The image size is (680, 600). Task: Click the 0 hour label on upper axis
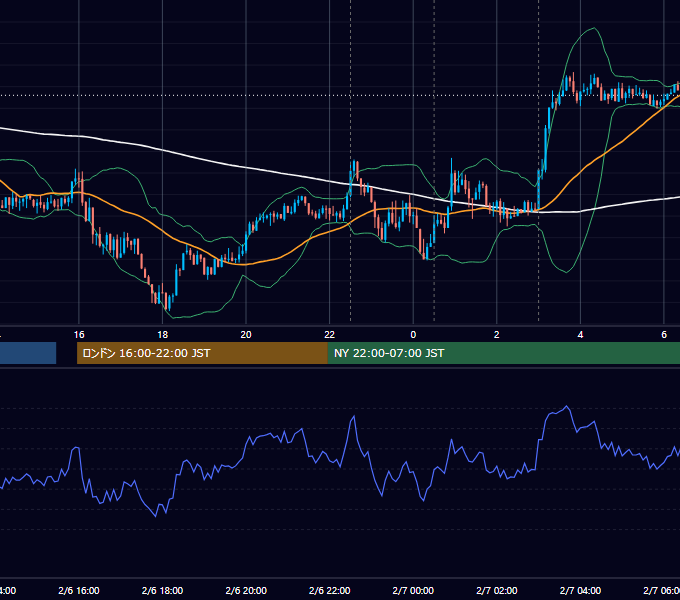click(x=413, y=335)
